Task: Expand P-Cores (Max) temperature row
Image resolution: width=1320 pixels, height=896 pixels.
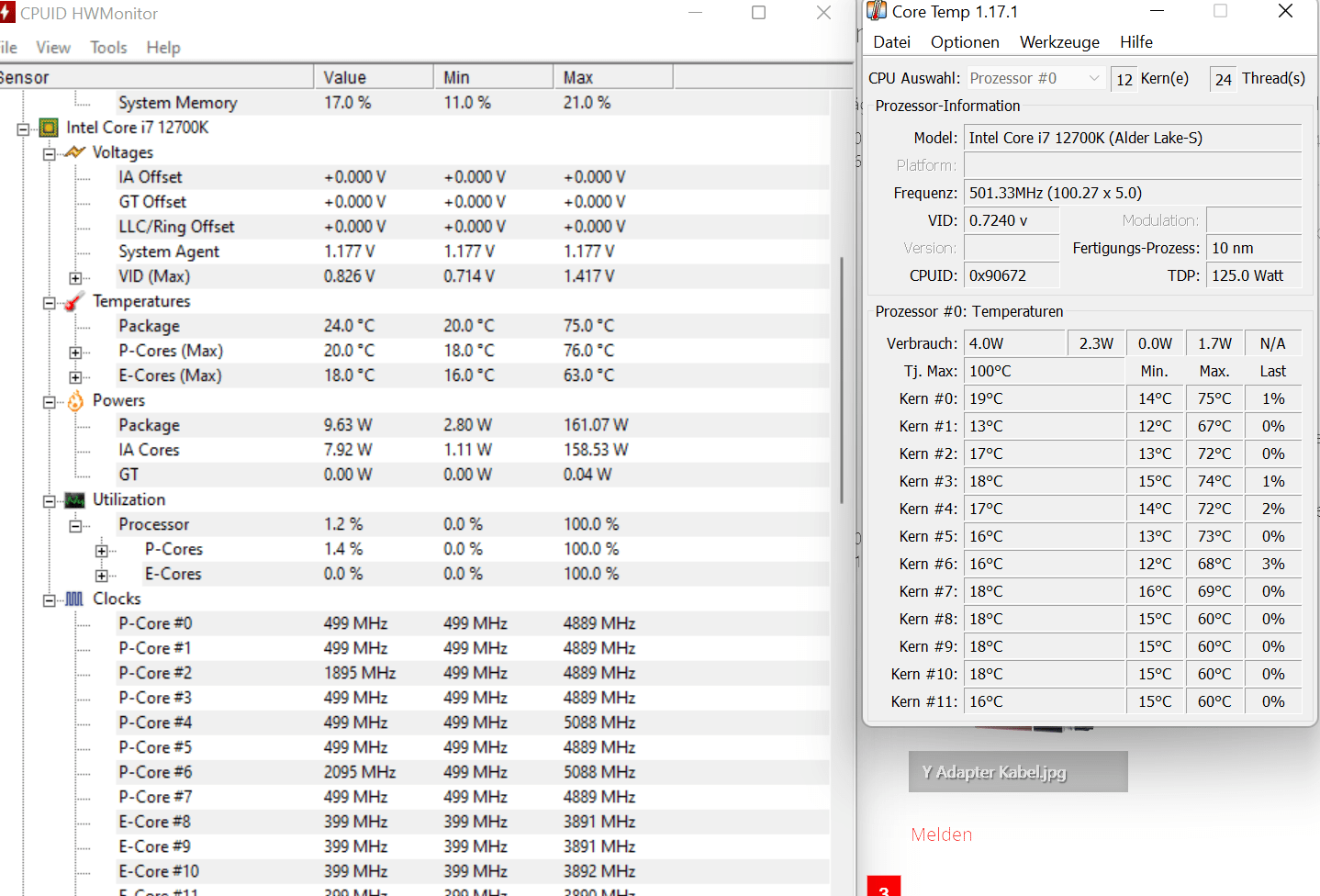Action: [x=75, y=352]
